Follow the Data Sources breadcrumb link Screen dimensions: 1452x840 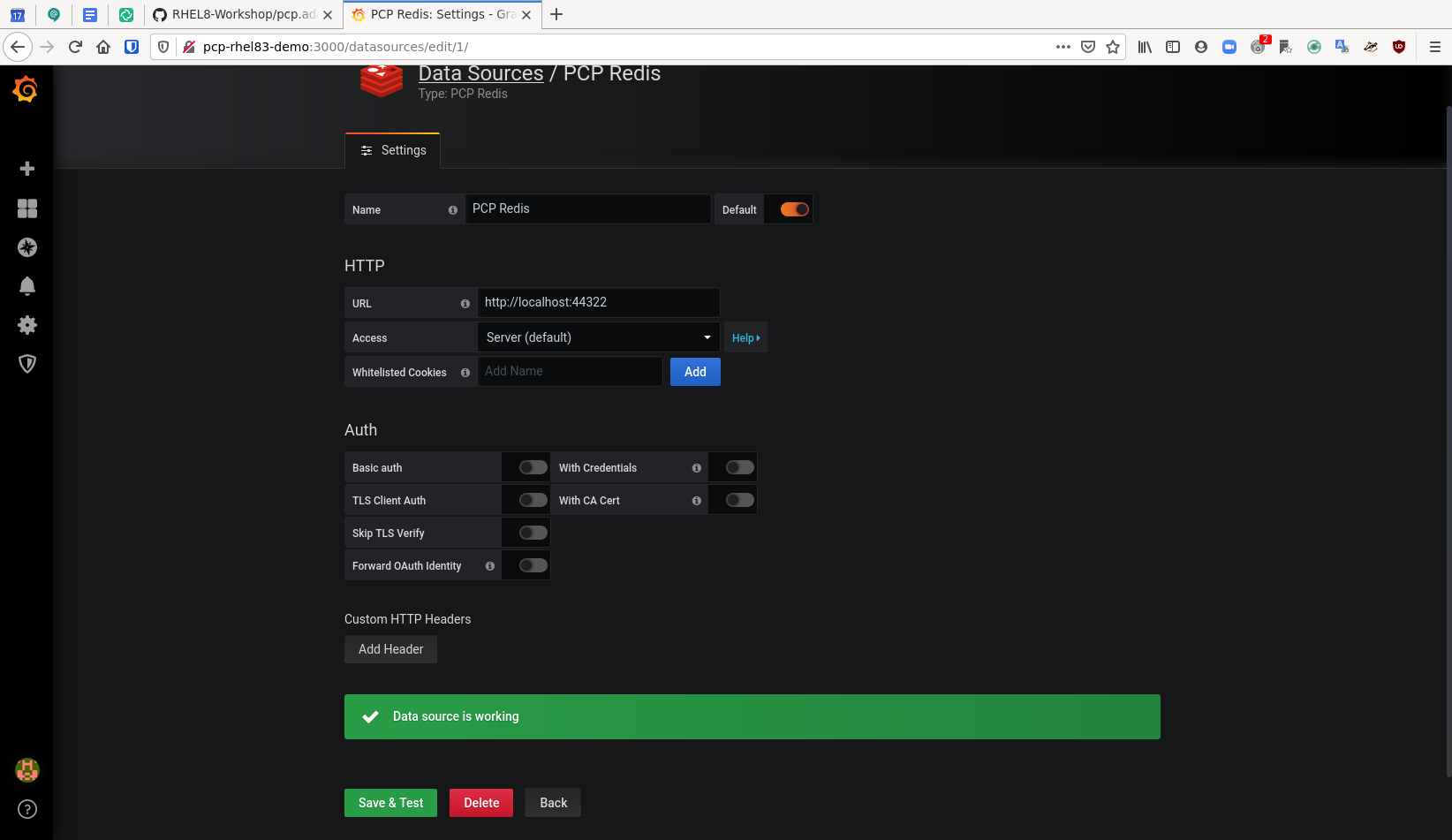tap(480, 73)
